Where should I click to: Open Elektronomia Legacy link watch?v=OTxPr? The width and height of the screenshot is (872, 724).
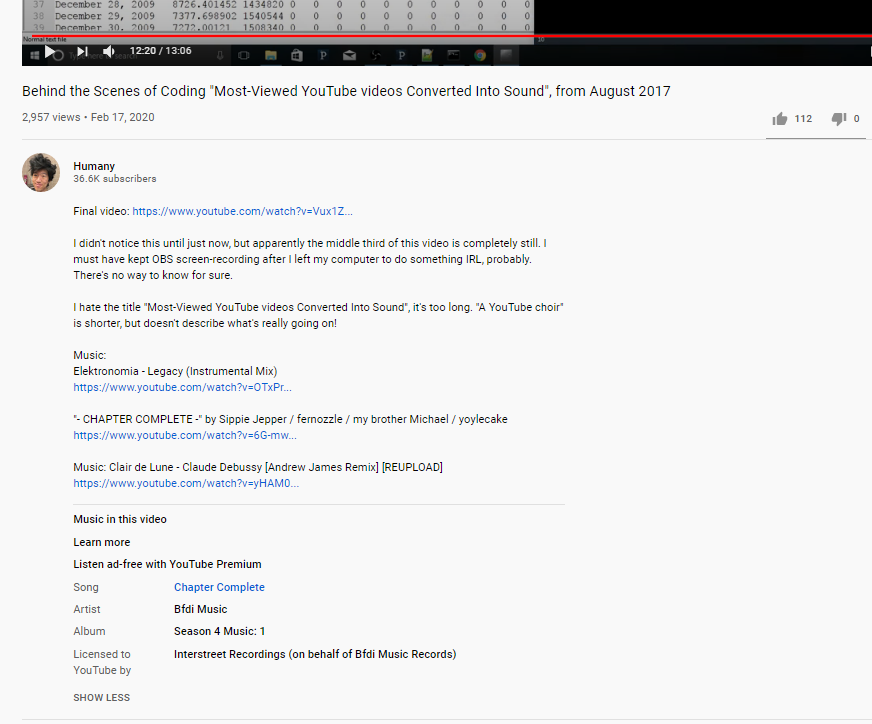tap(182, 387)
